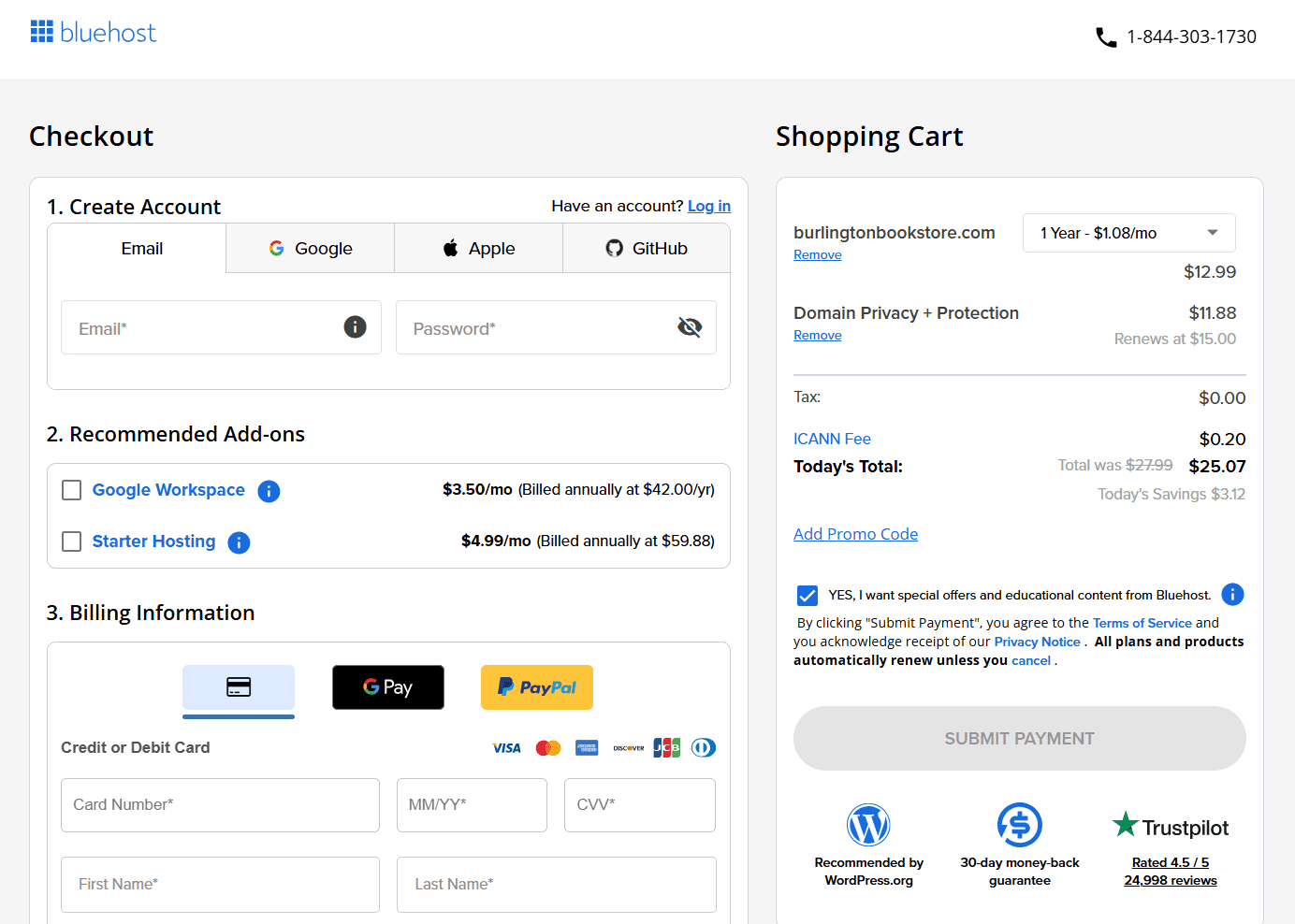
Task: Open the domain term dropdown showing 1 Year
Action: tap(1128, 232)
